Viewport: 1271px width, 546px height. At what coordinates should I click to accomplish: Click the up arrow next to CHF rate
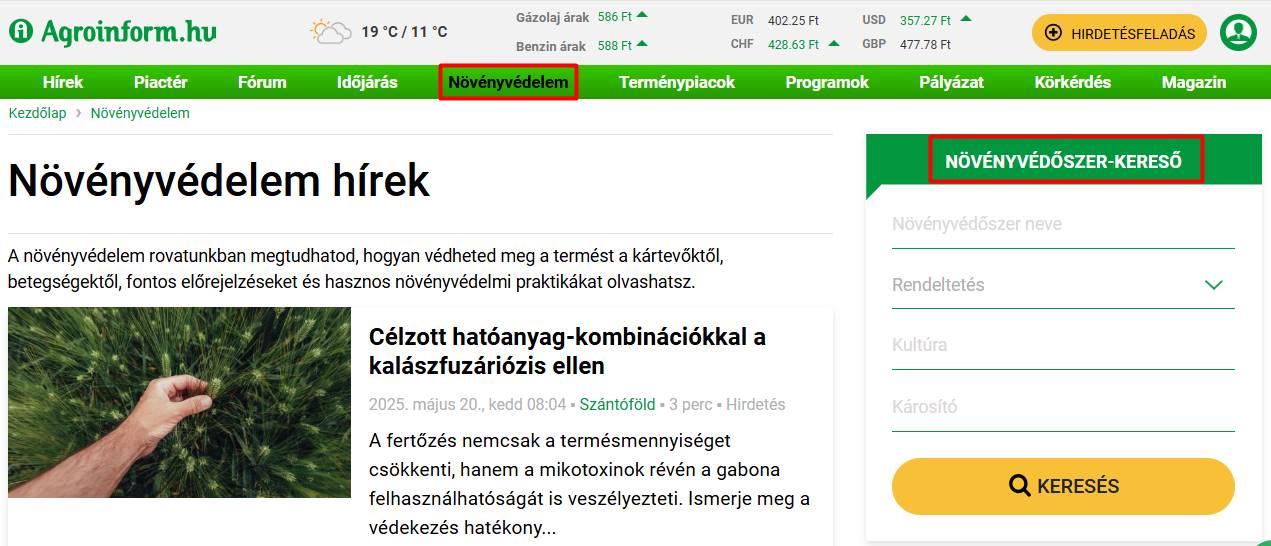pyautogui.click(x=834, y=43)
